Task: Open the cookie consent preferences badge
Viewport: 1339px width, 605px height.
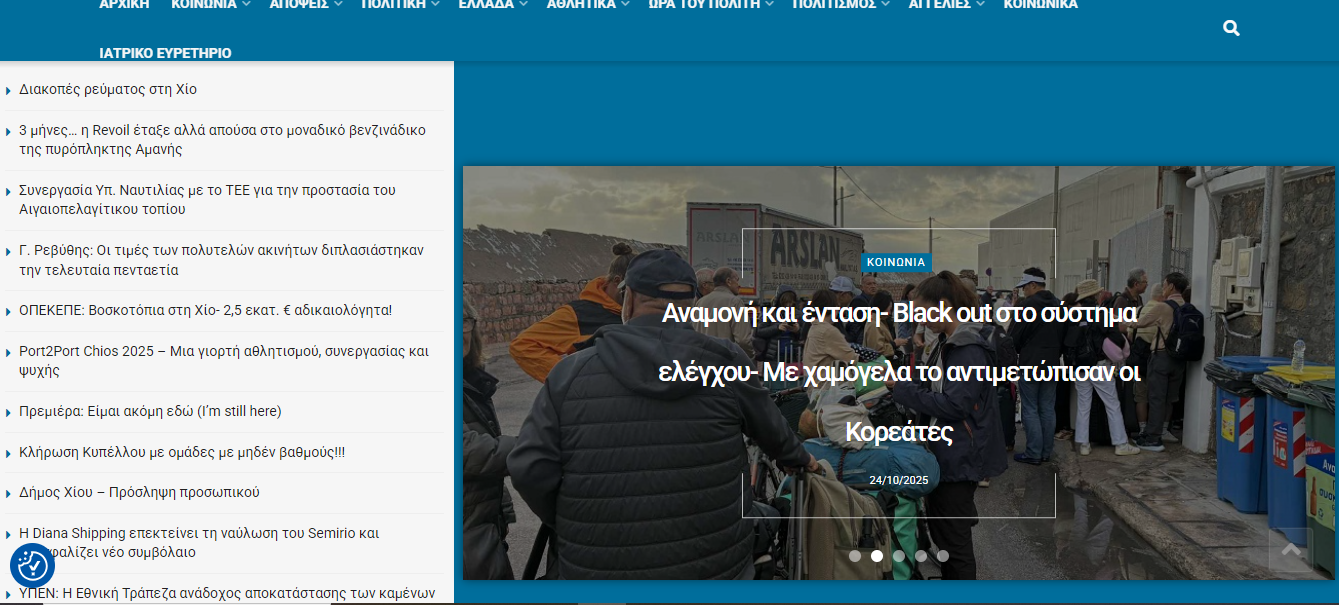Action: 32,566
